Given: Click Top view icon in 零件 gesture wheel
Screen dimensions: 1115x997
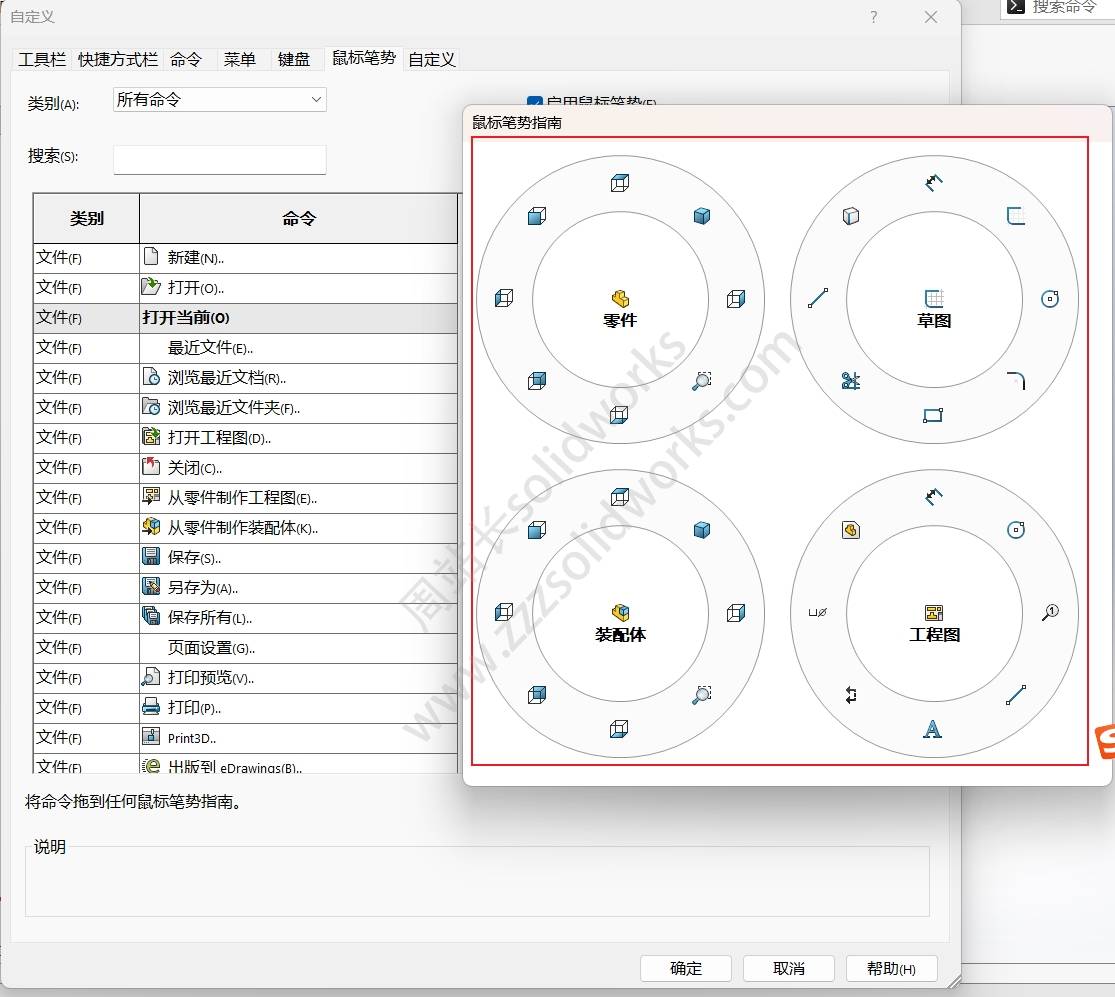Looking at the screenshot, I should (619, 183).
